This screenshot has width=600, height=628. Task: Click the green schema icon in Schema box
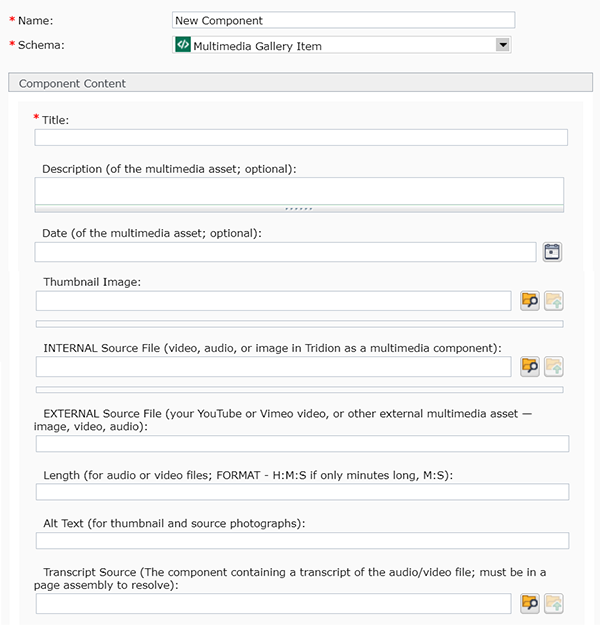pyautogui.click(x=182, y=45)
